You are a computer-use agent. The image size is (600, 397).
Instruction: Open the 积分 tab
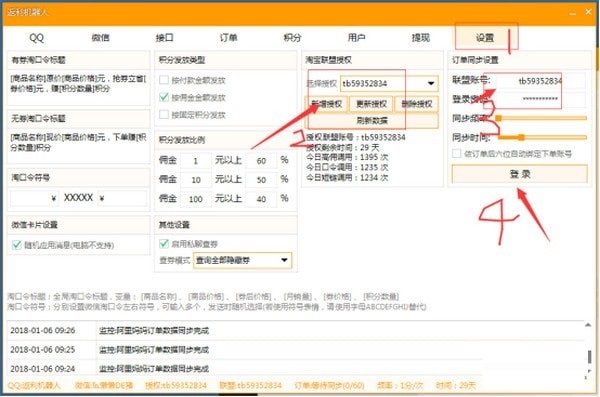pos(292,38)
